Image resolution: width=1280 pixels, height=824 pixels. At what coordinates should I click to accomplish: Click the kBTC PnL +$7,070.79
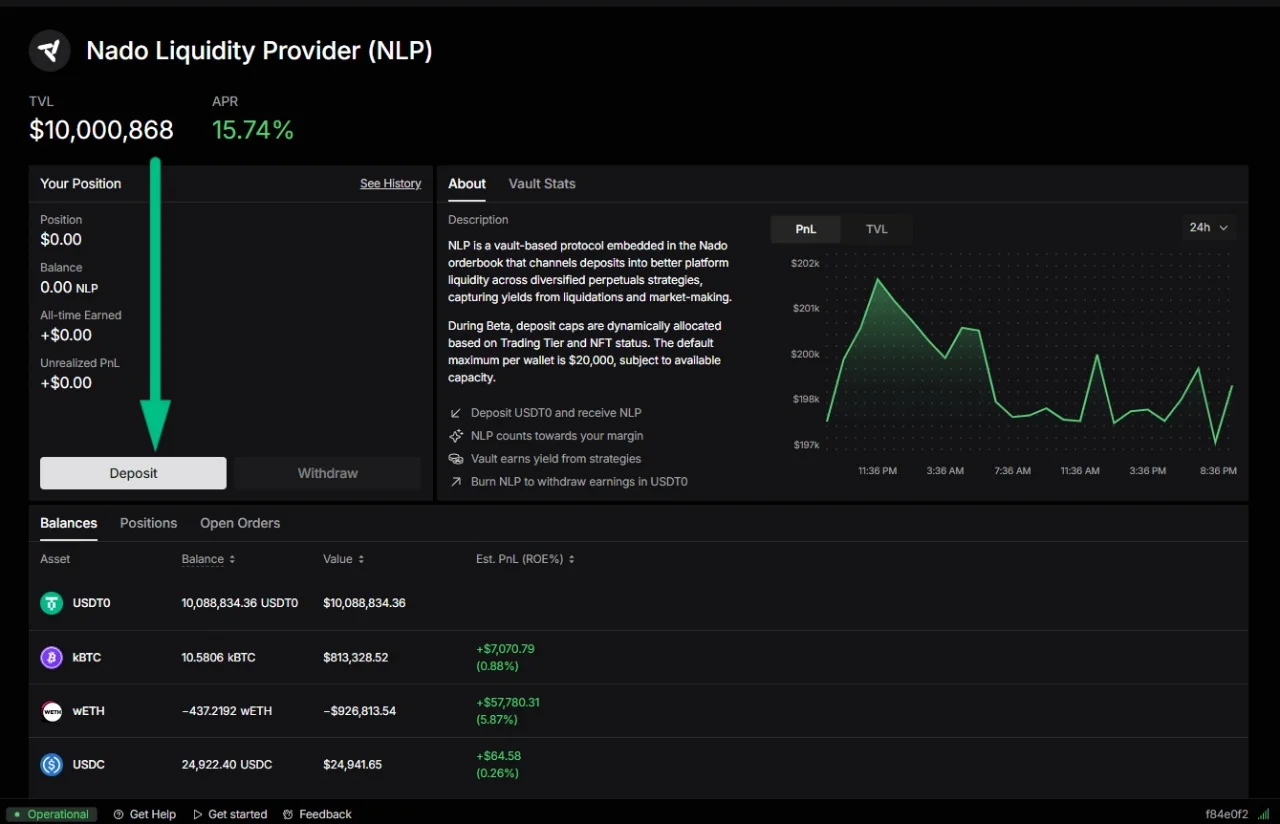[506, 648]
